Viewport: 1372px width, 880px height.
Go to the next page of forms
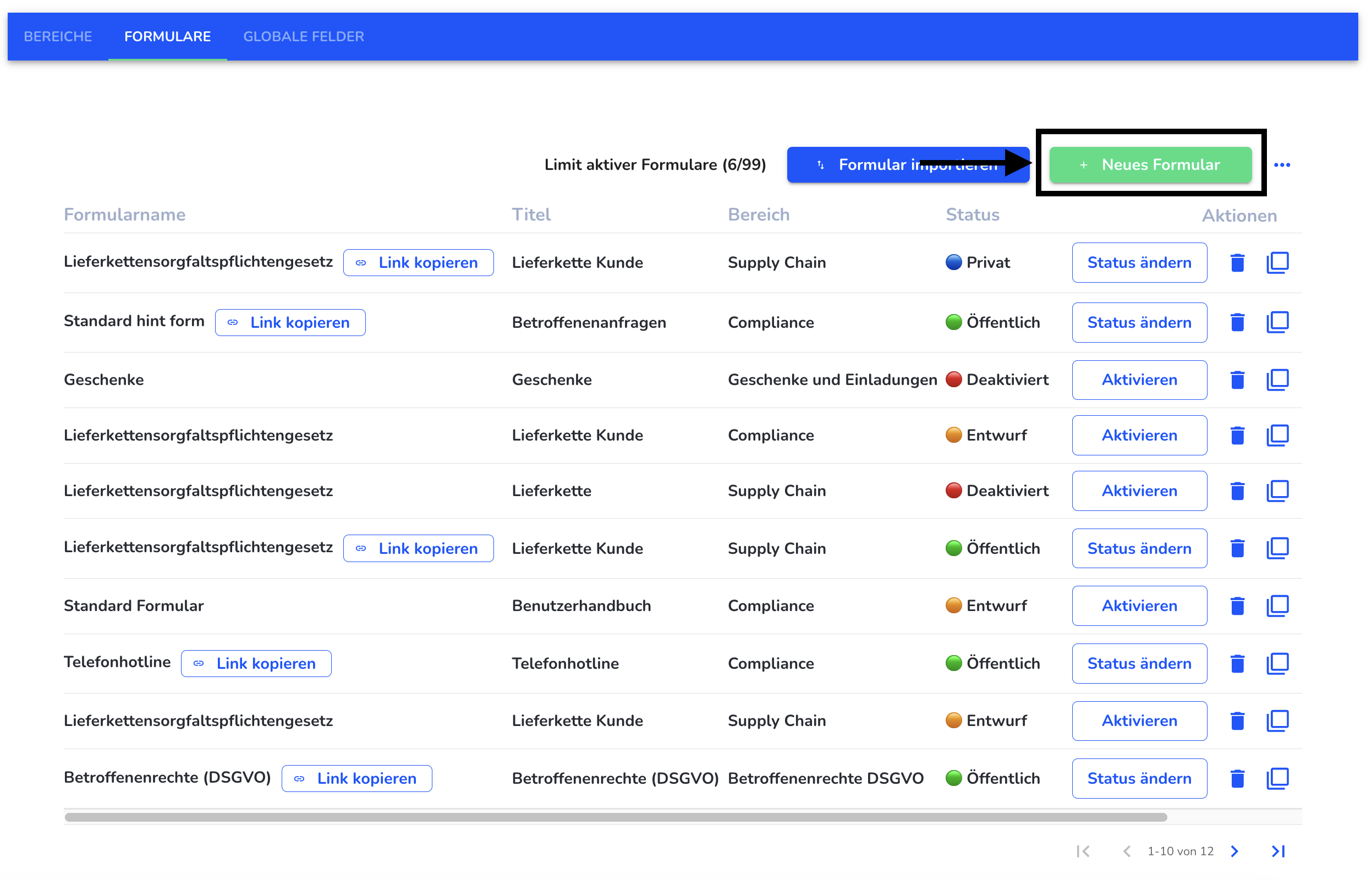pos(1235,852)
